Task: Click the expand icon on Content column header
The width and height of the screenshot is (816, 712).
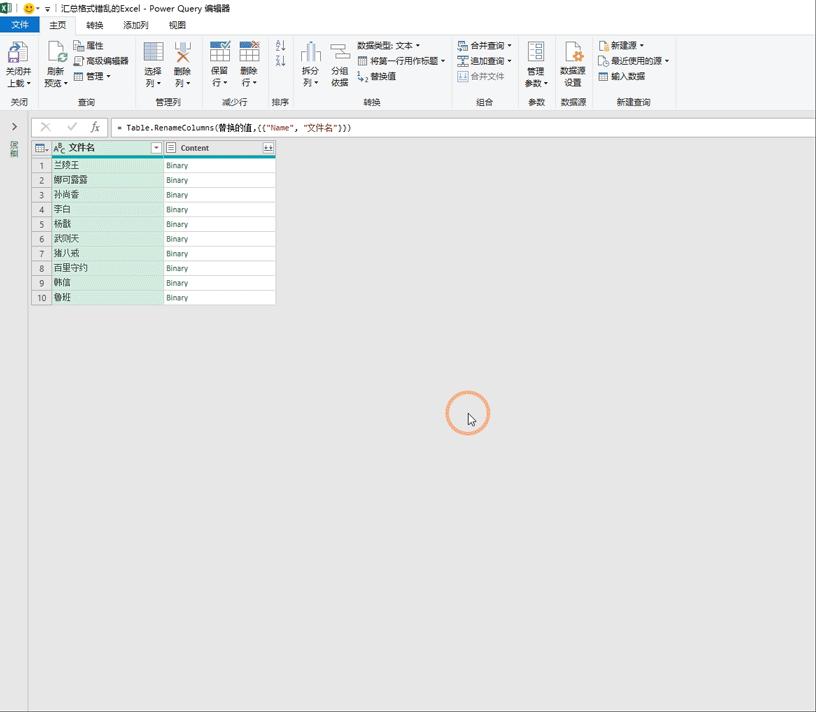Action: [x=268, y=148]
